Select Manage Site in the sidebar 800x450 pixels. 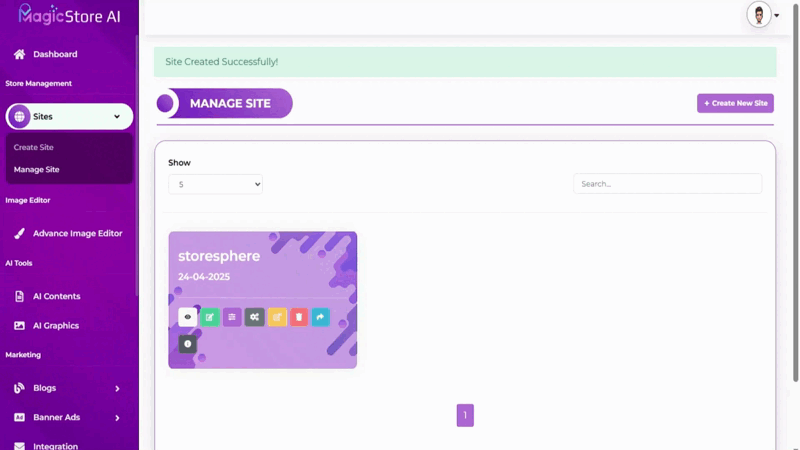[37, 169]
